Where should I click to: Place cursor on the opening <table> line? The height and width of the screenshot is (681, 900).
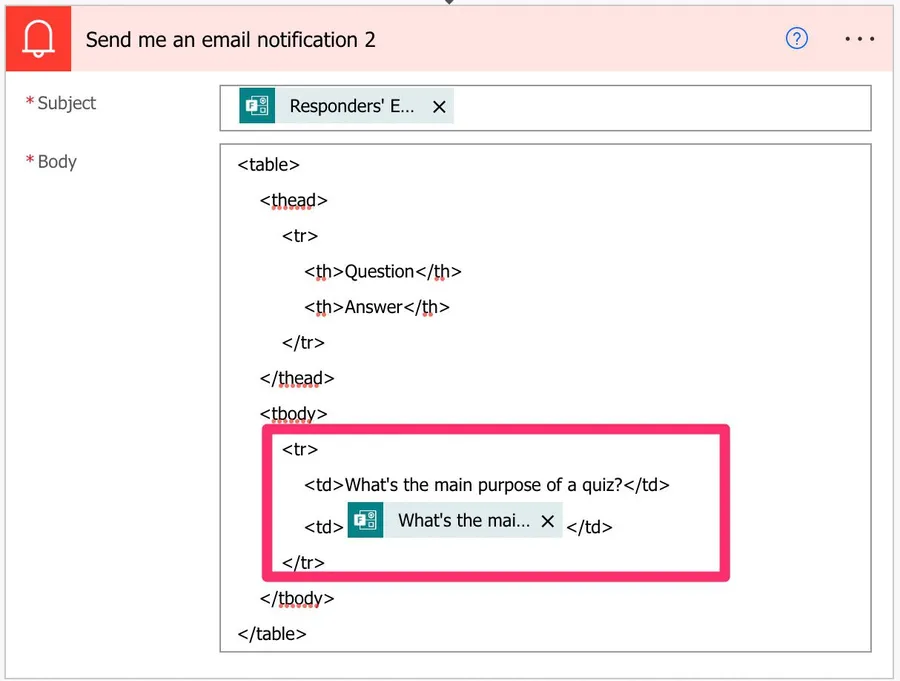[268, 165]
